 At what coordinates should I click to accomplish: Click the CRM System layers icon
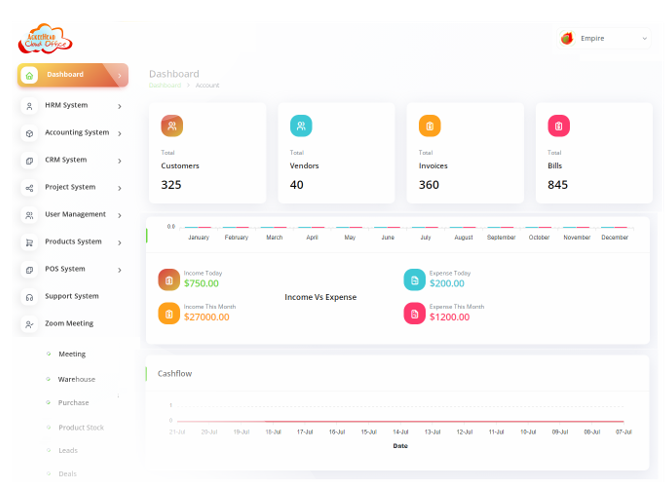pos(29,161)
